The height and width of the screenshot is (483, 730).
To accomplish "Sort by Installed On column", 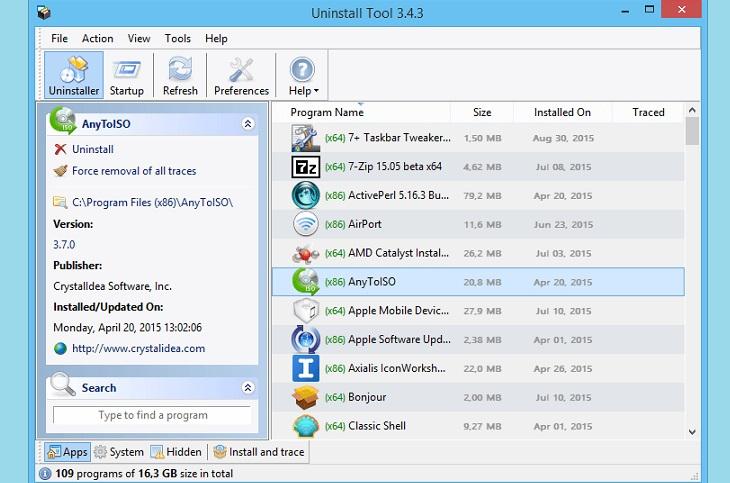I will coord(562,112).
